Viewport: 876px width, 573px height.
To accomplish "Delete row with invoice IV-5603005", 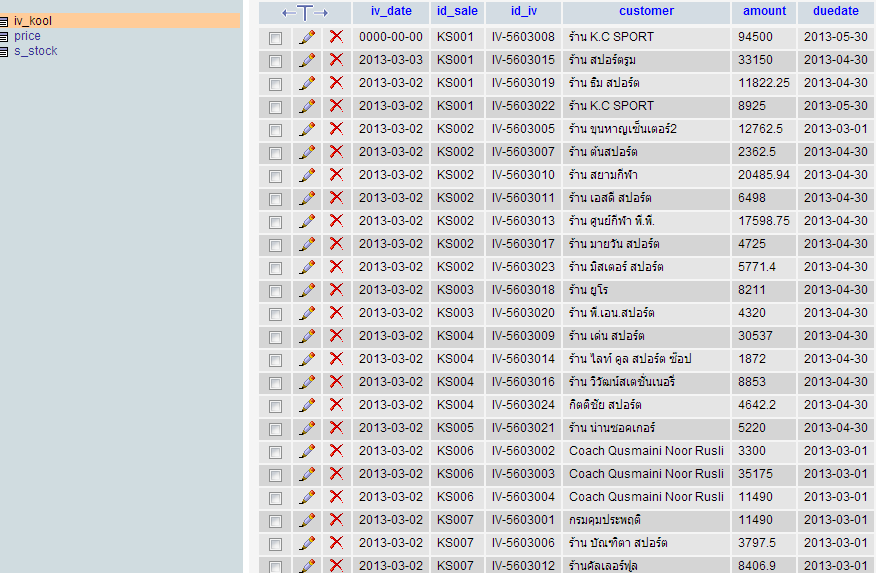I will (x=336, y=128).
